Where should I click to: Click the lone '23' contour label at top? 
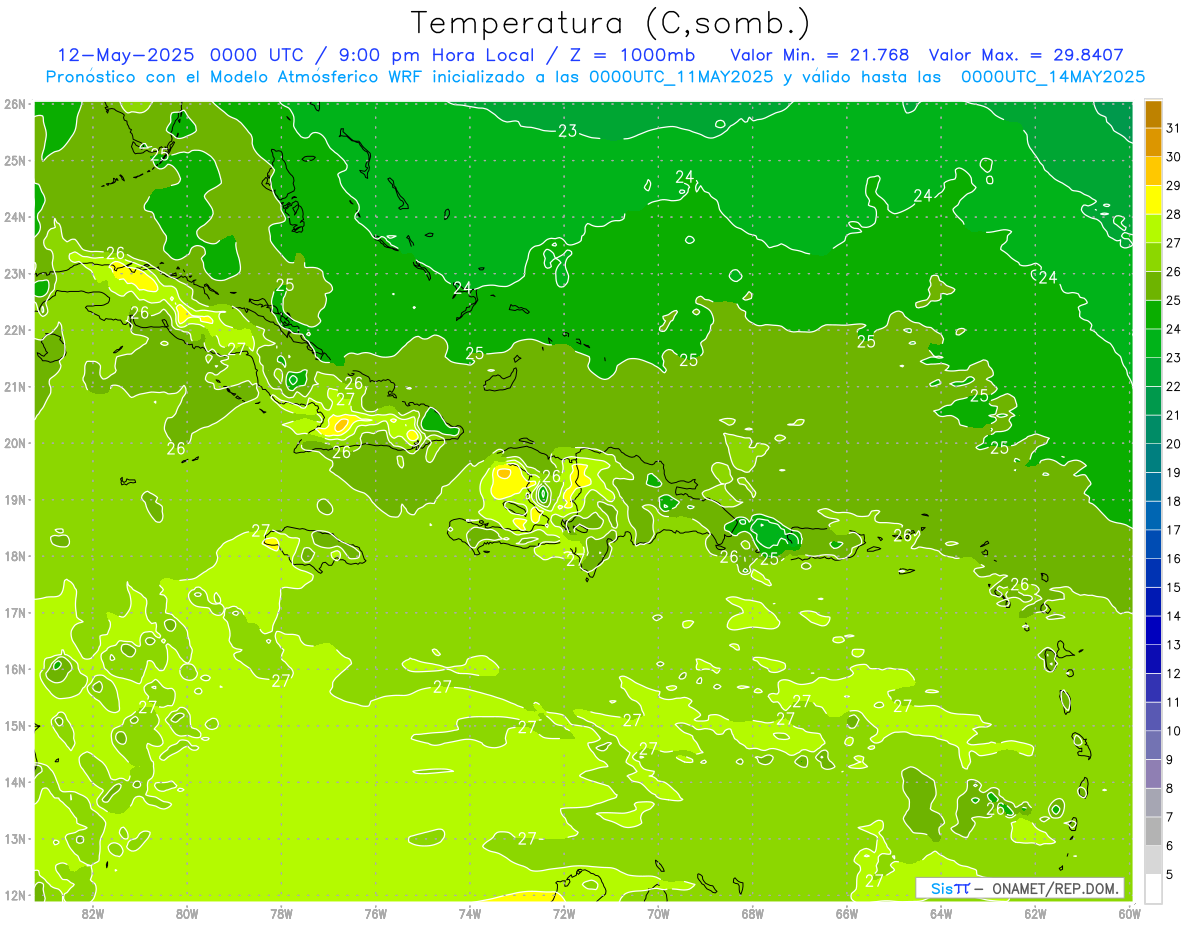[568, 131]
